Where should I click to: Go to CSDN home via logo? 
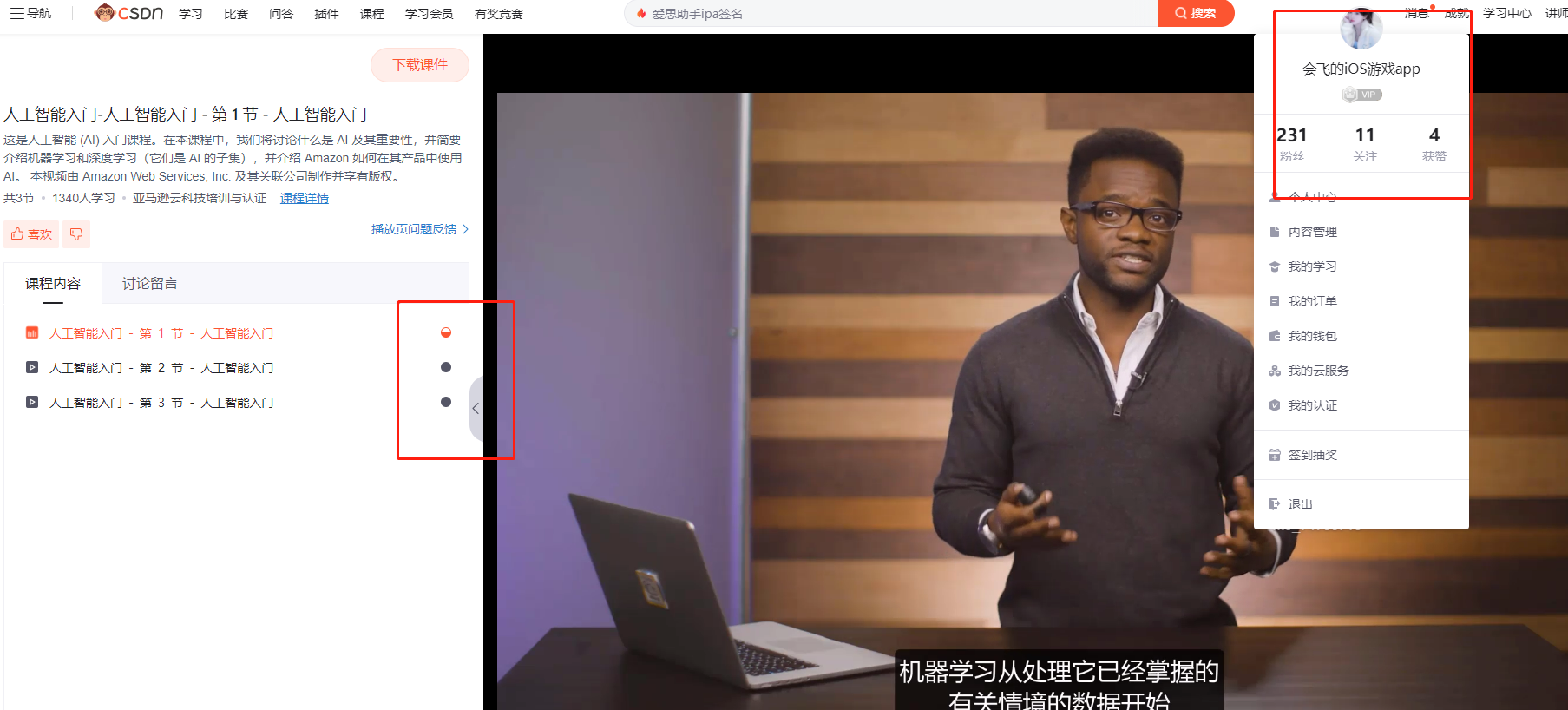pos(128,13)
